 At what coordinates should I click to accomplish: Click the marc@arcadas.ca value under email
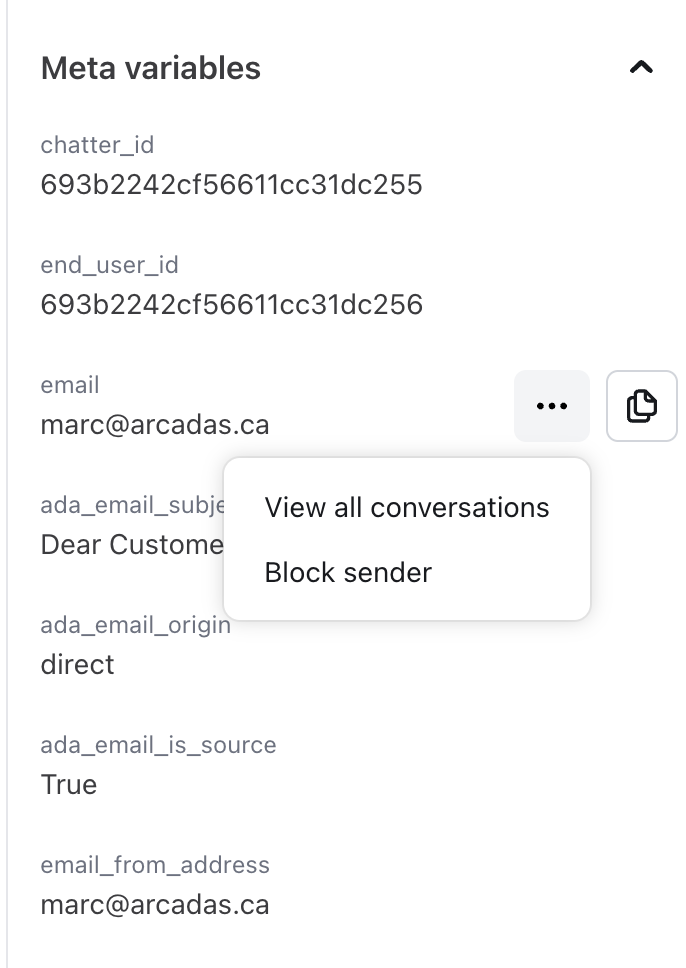pos(155,425)
